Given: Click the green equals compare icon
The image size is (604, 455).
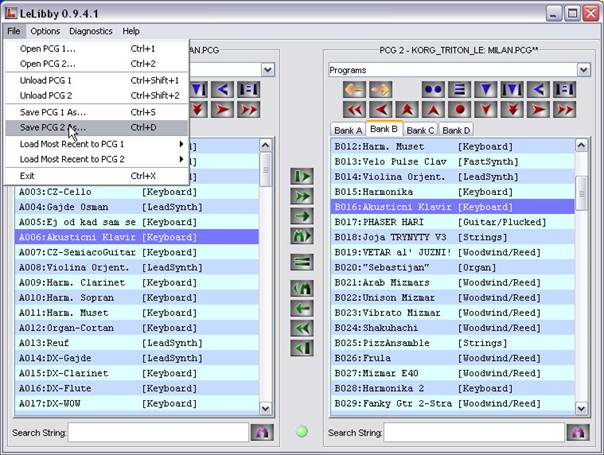Looking at the screenshot, I should pos(302,262).
